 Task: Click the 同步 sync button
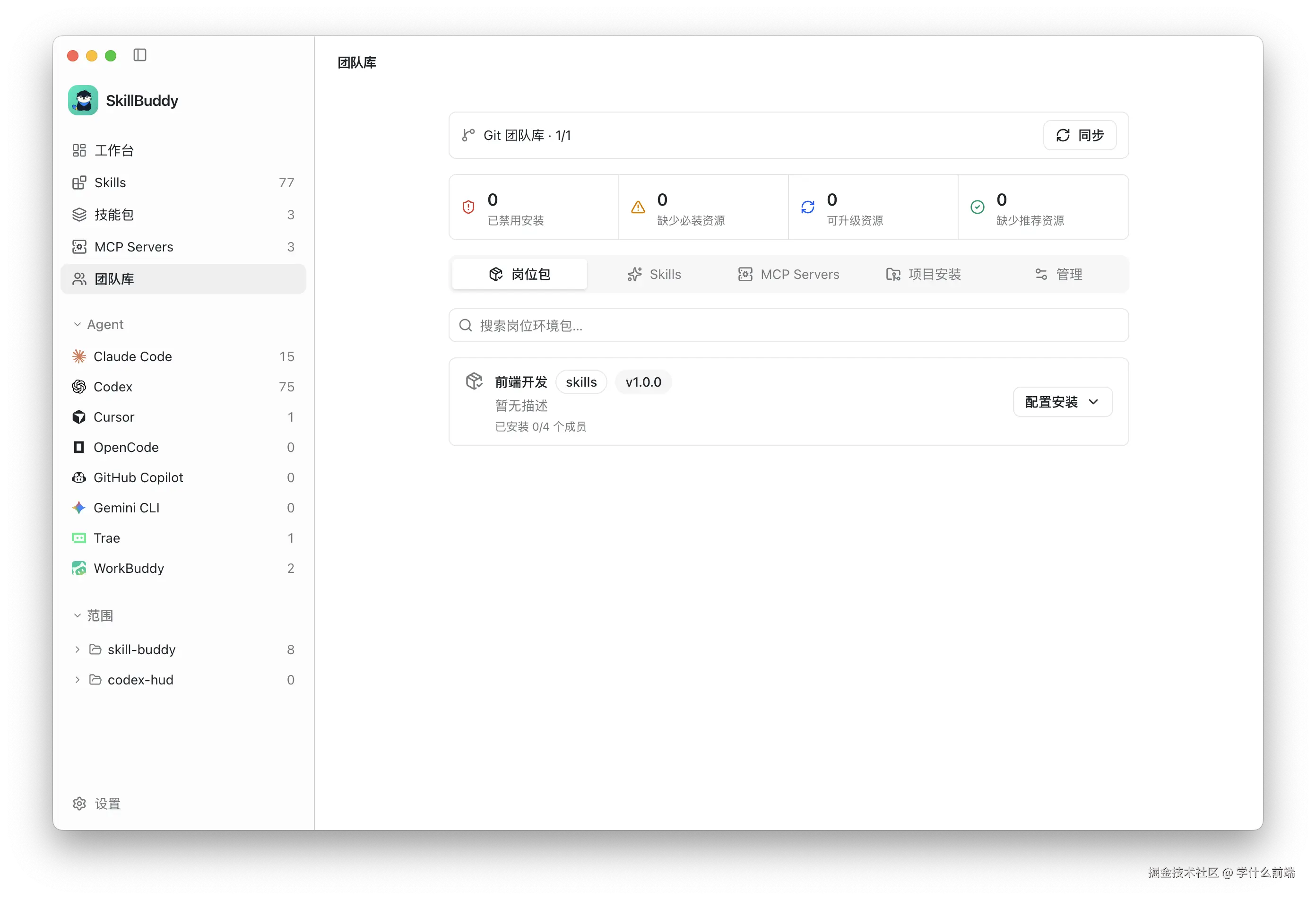coord(1080,135)
